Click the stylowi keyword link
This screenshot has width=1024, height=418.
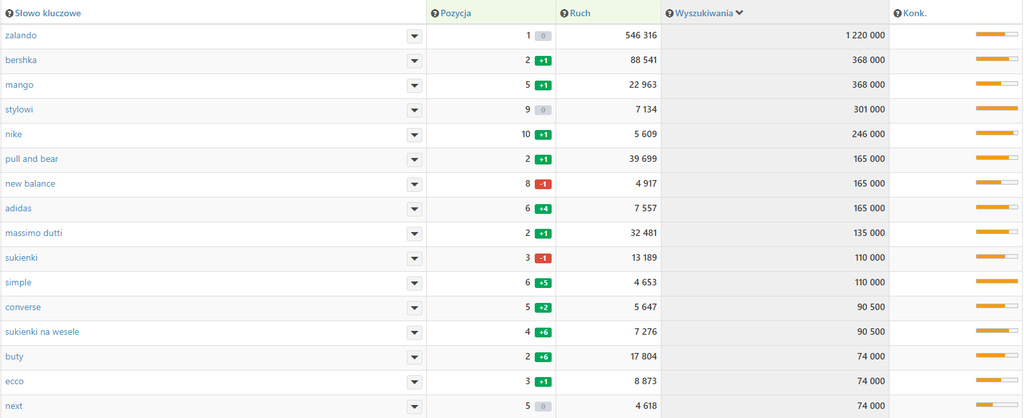(x=19, y=110)
